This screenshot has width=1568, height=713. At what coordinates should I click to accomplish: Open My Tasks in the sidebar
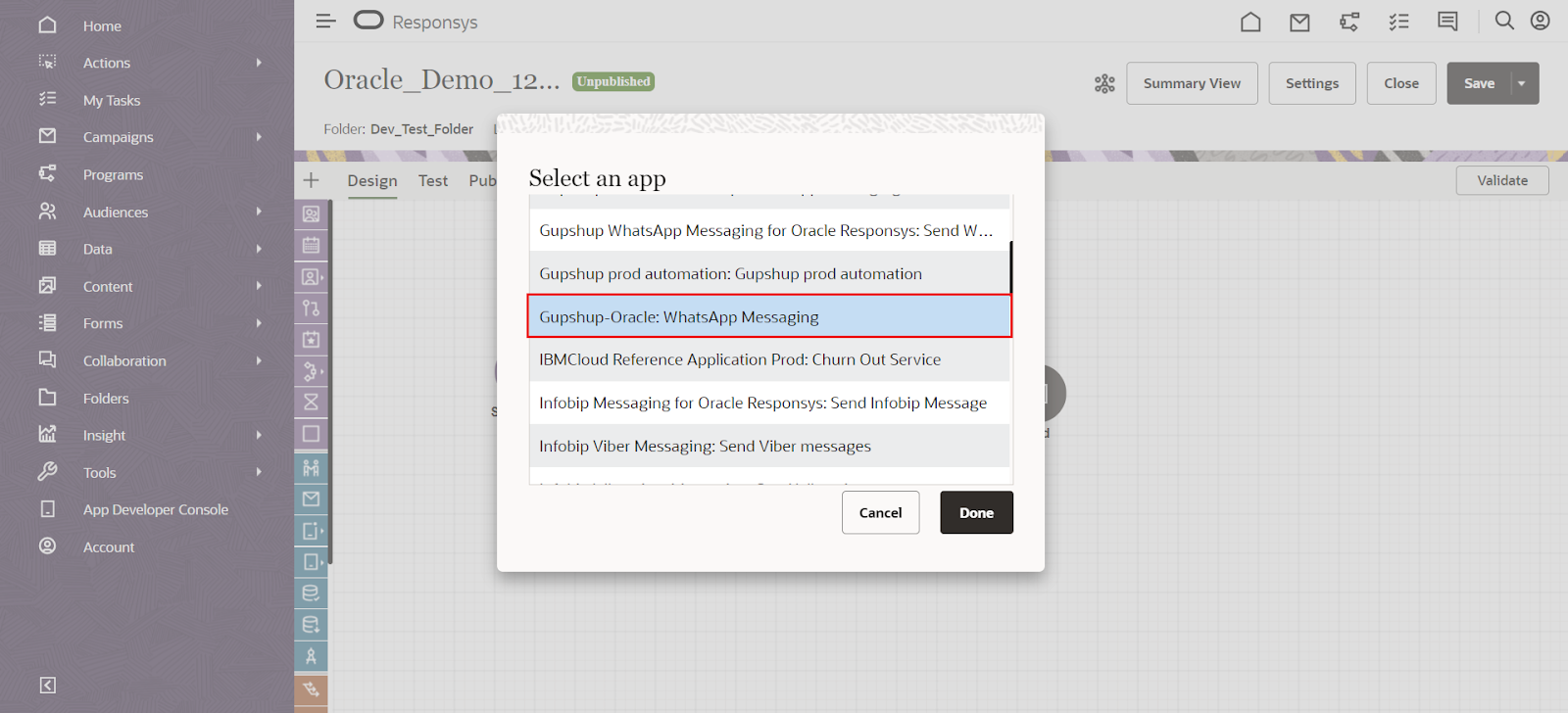(112, 100)
